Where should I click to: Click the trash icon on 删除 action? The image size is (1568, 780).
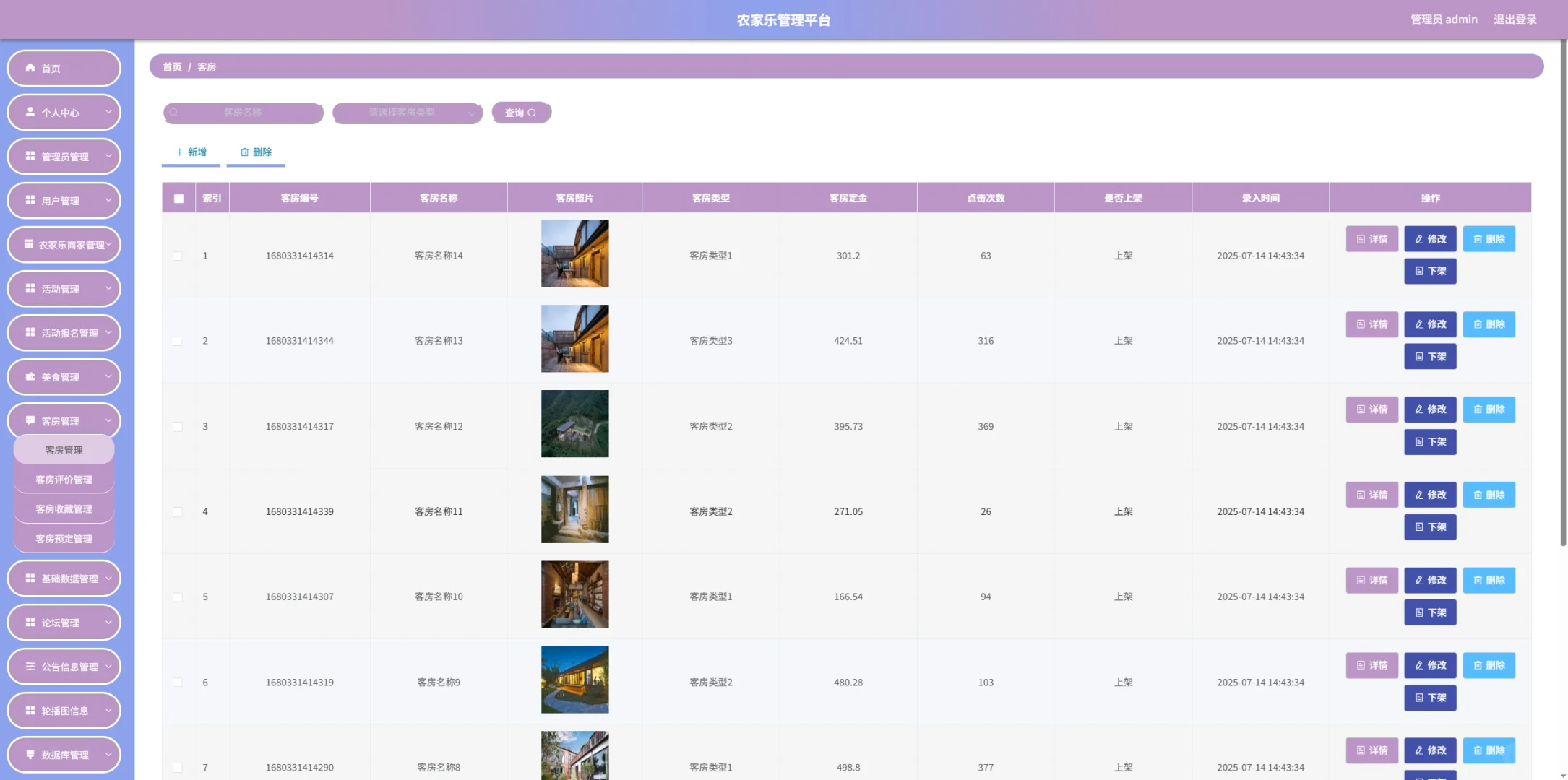click(244, 152)
